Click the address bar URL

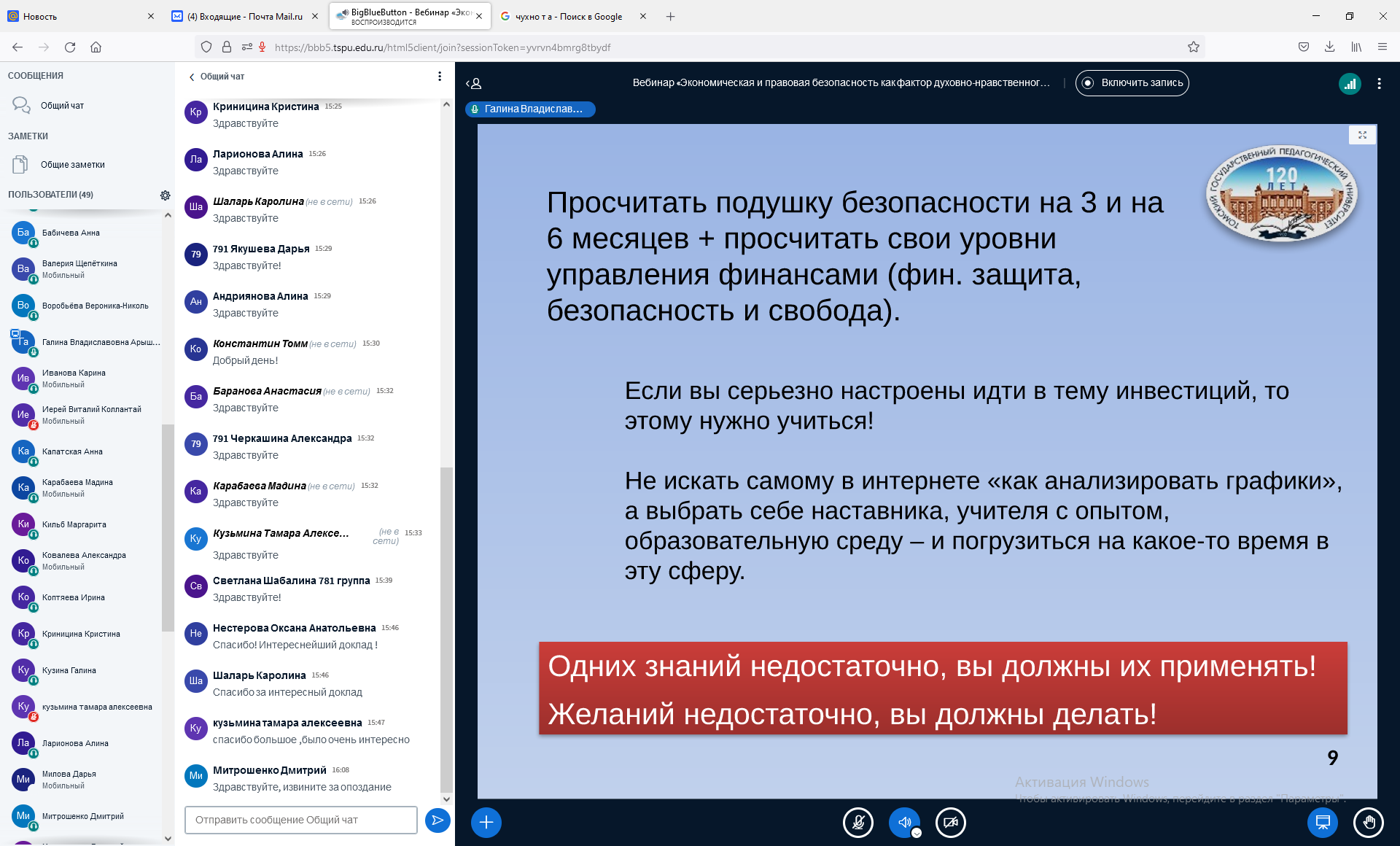point(443,47)
